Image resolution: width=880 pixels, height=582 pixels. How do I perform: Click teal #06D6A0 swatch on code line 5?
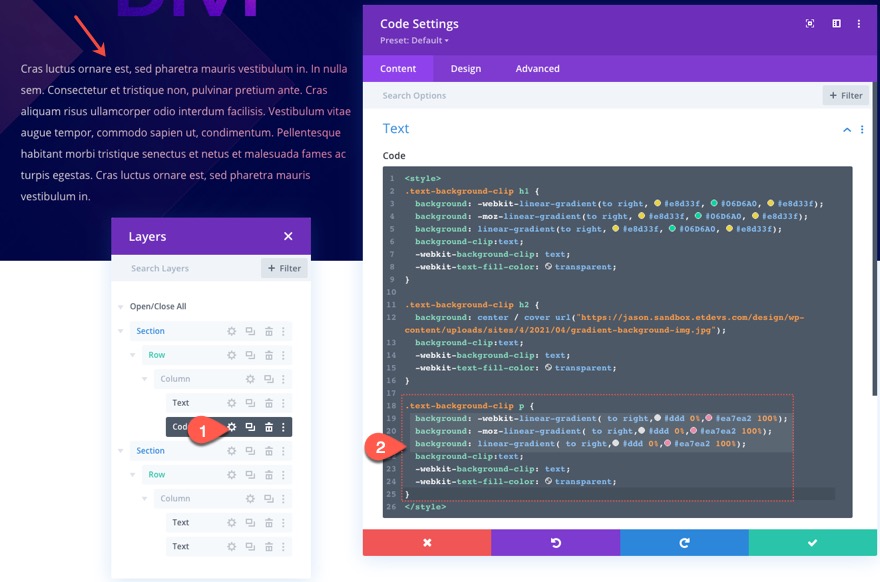point(672,228)
